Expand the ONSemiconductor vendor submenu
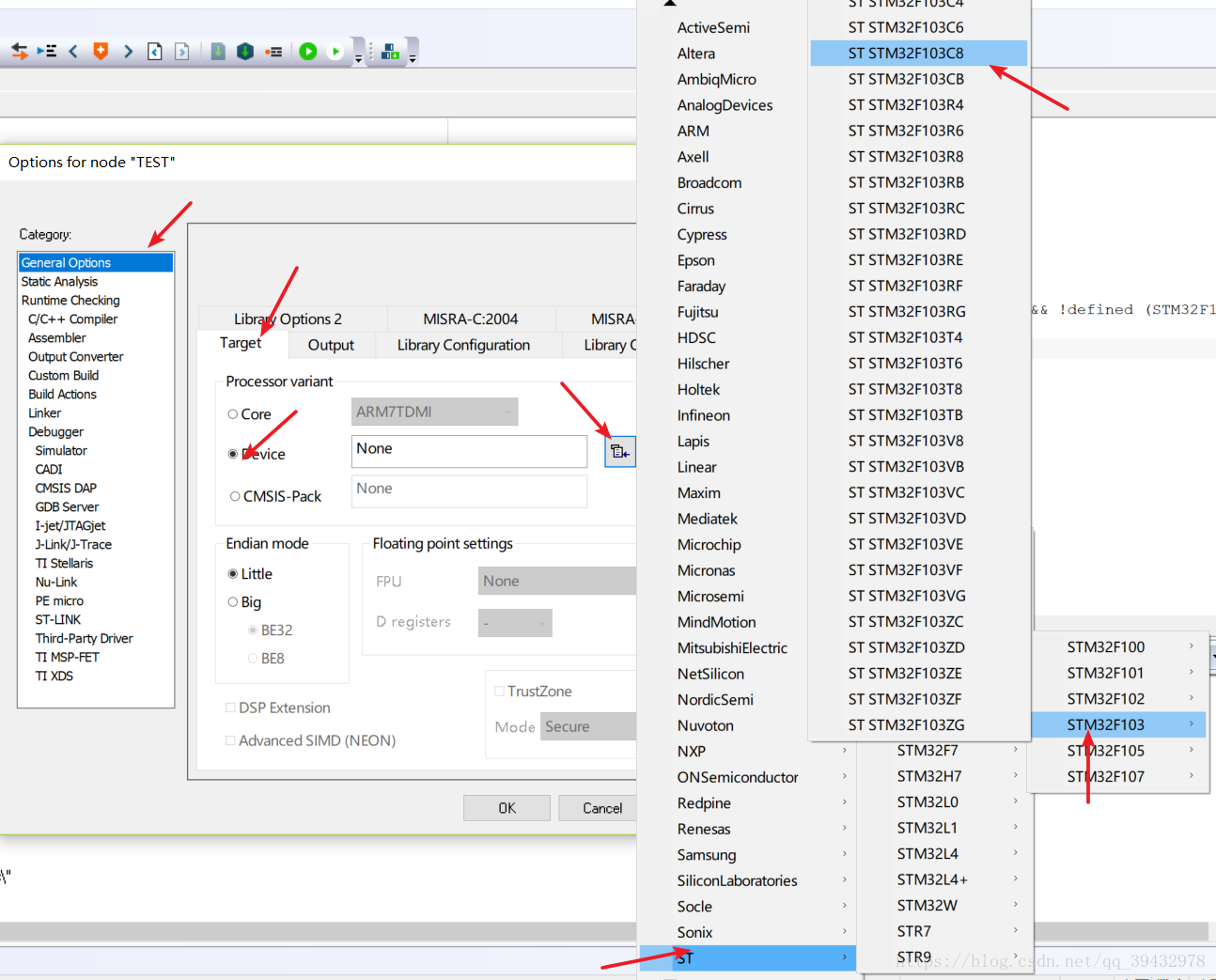 point(738,777)
